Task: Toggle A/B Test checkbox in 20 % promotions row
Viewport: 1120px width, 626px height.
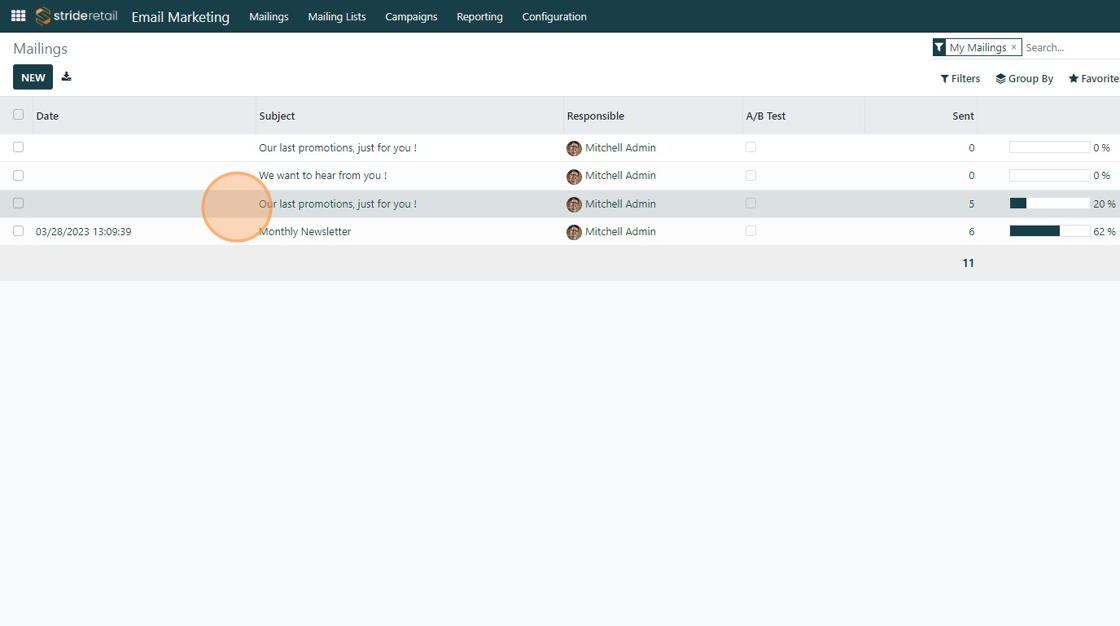Action: click(751, 203)
